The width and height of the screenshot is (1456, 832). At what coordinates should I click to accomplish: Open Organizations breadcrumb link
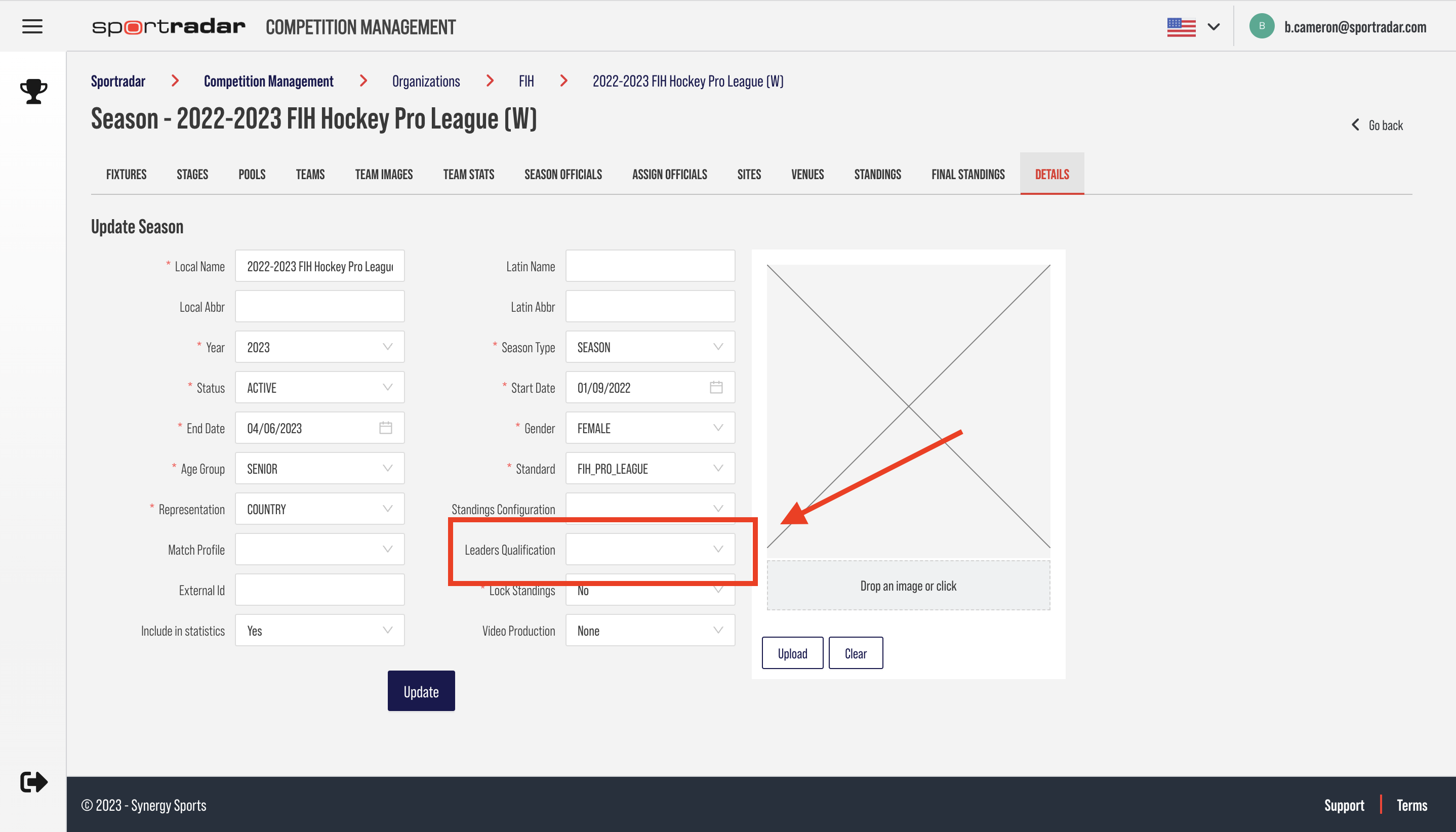point(426,81)
